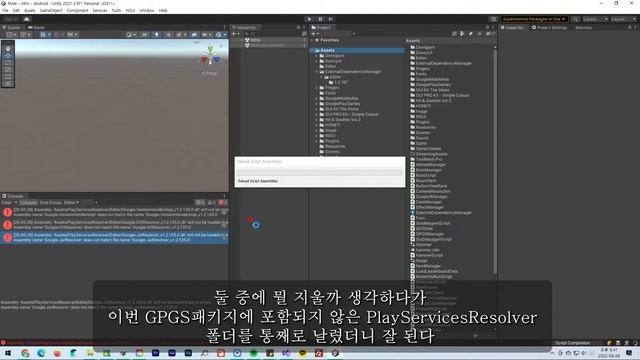Click the Hierarchy add (+) button
This screenshot has width=640, height=360.
click(235, 34)
